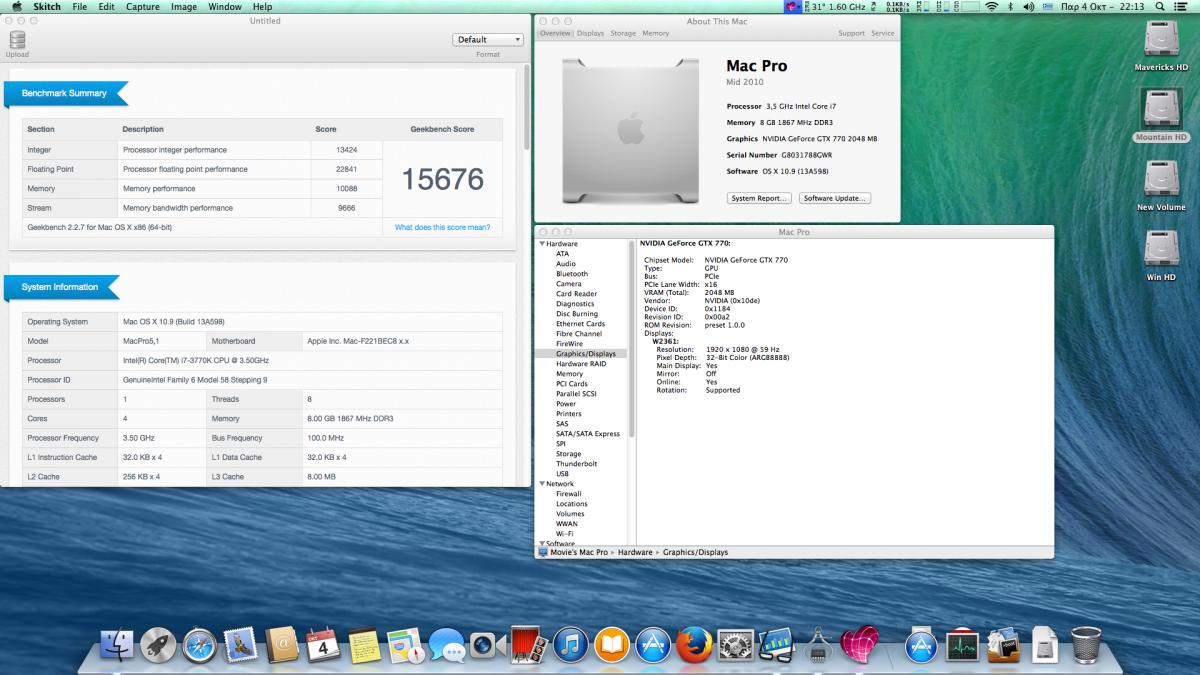Select Mavericks HD desktop drive
Screen dimensions: 1200x675
tap(1161, 46)
